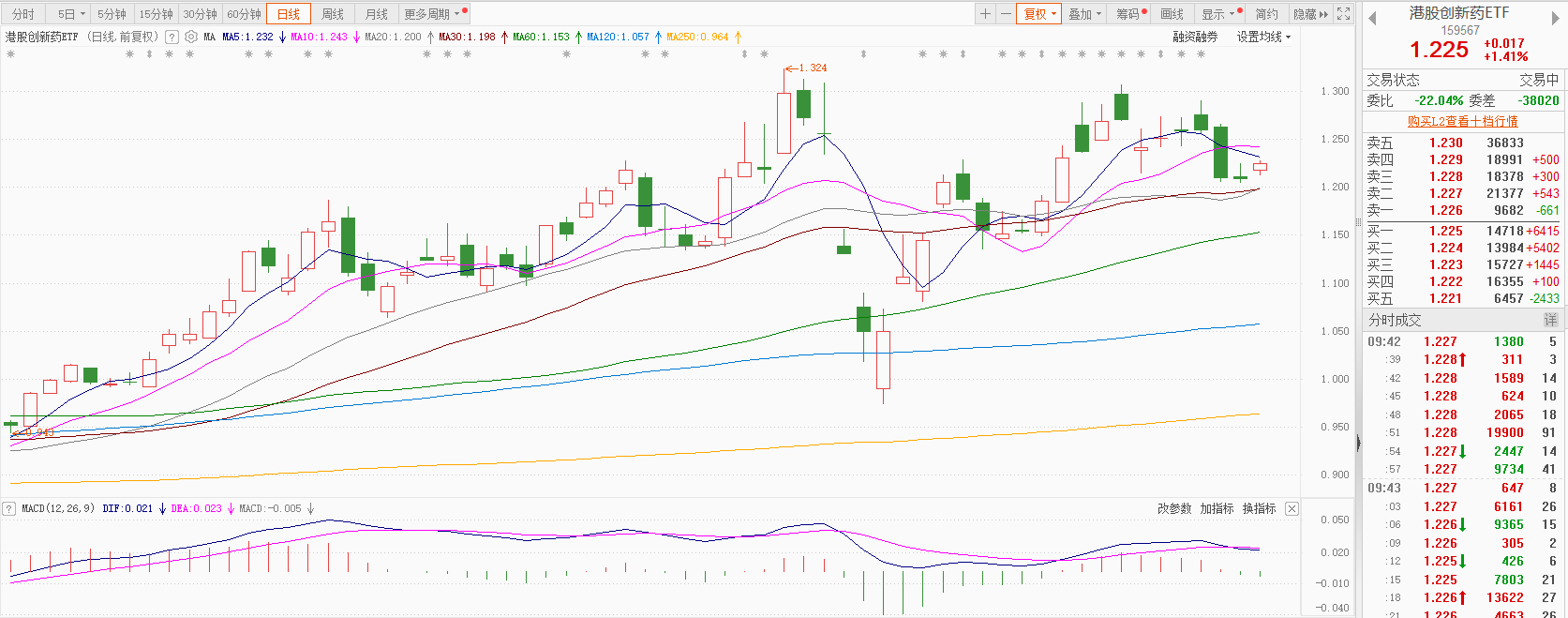Viewport: 1568px width, 618px height.
Task: Click 加指标 to add indicator
Action: coord(1217,508)
